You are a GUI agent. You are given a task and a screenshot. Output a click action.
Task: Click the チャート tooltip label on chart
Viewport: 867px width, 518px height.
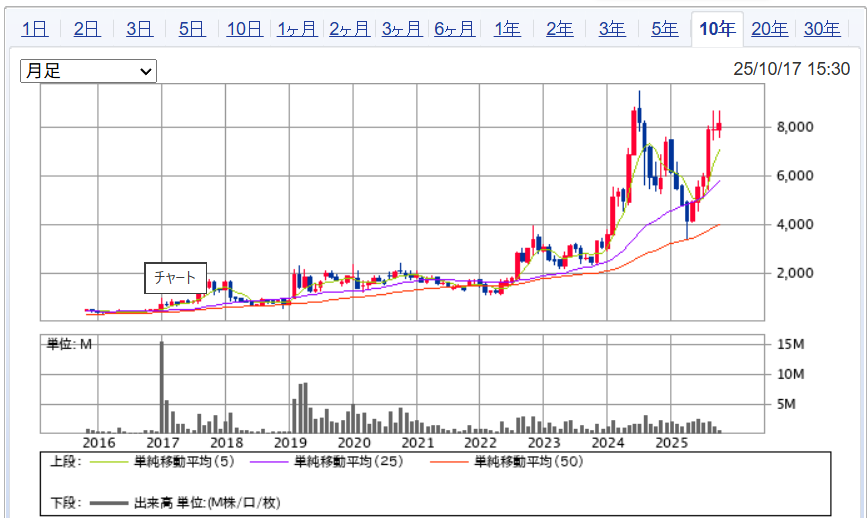[176, 277]
